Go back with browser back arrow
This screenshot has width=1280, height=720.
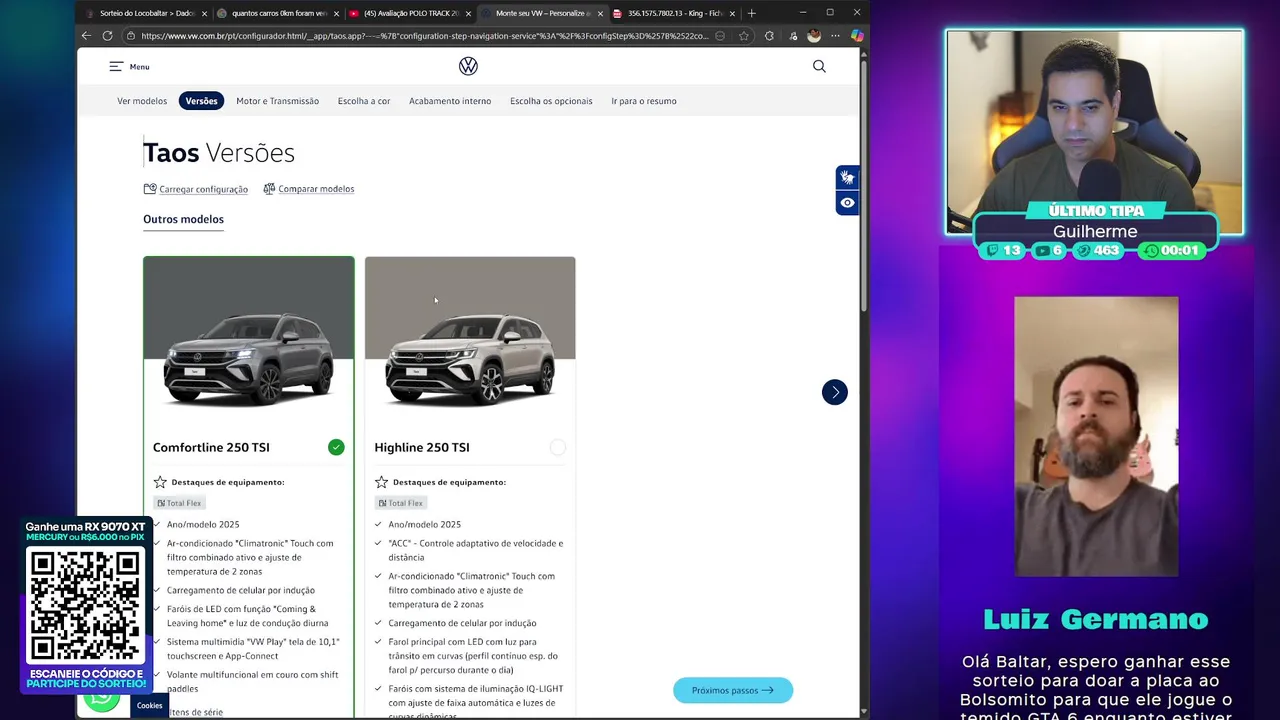click(86, 36)
